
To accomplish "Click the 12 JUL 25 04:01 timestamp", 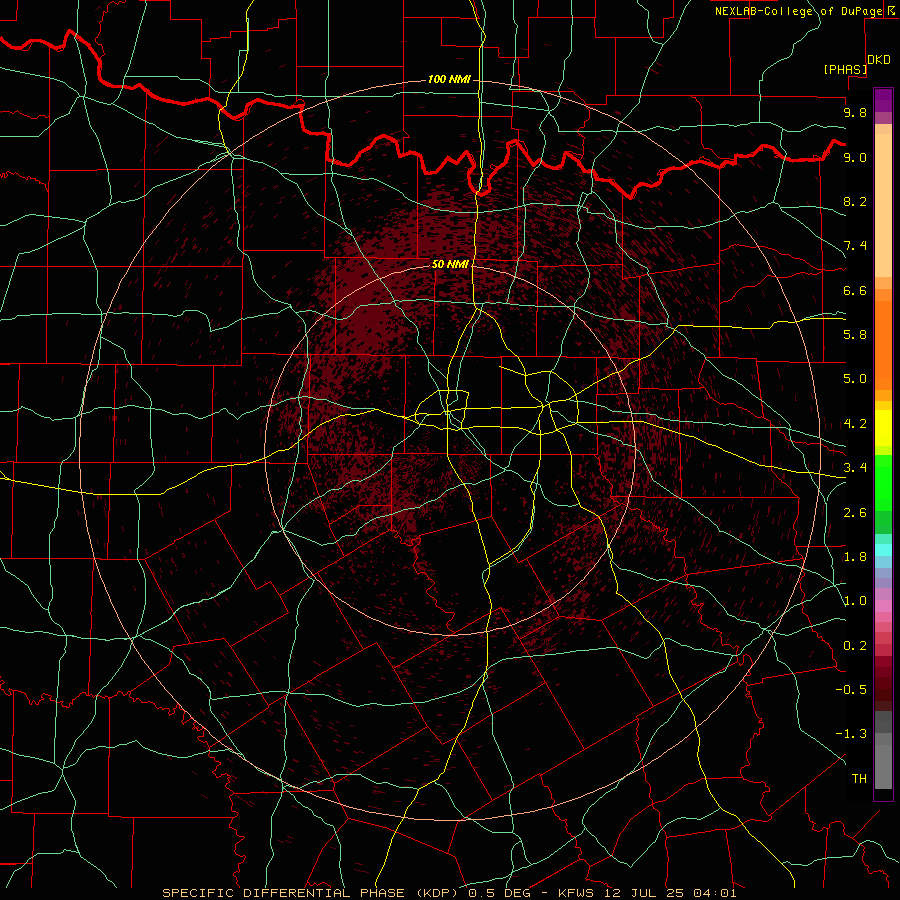I will (670, 893).
